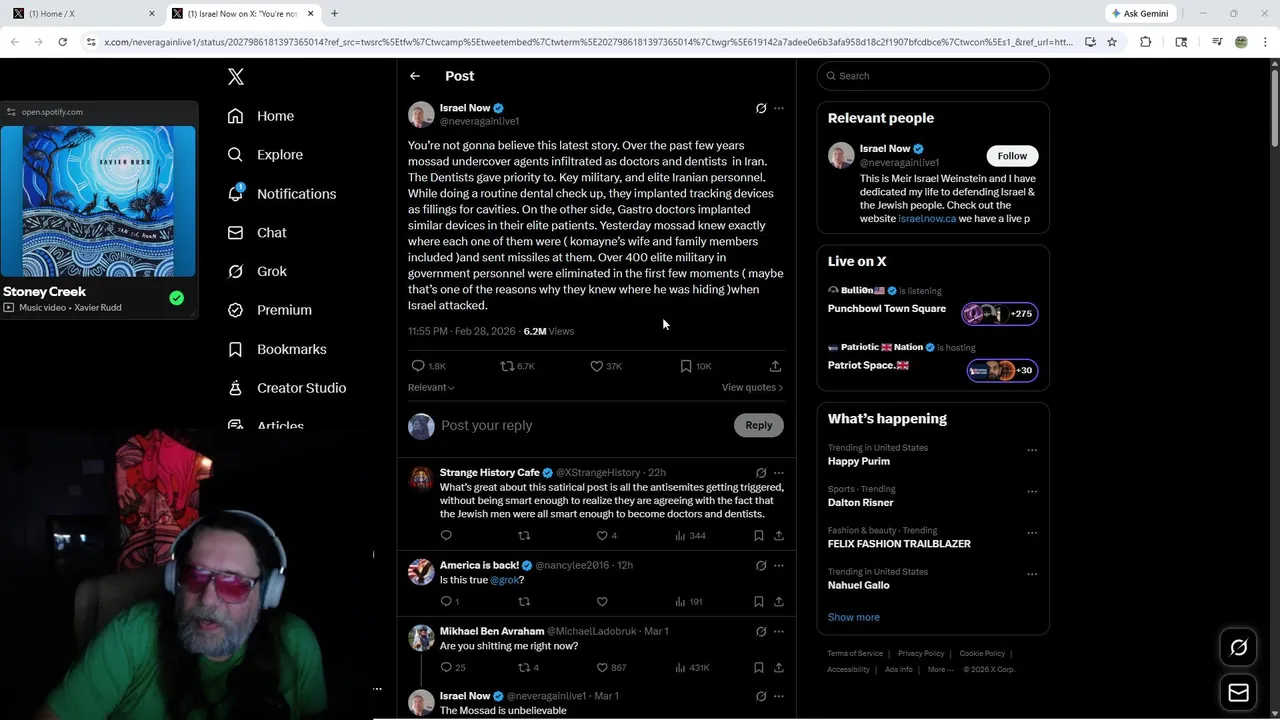This screenshot has width=1280, height=720.
Task: Click the browser address bar URL
Action: [588, 42]
